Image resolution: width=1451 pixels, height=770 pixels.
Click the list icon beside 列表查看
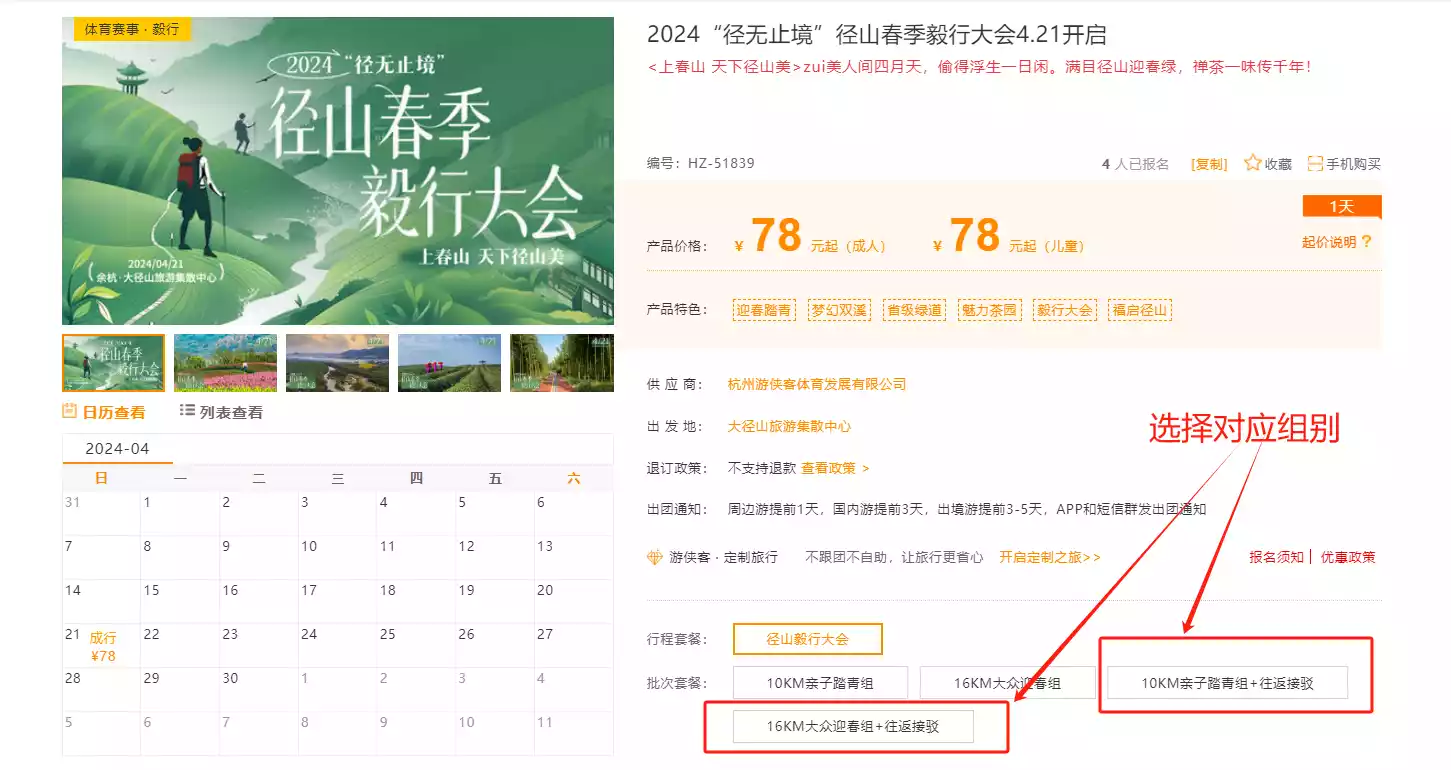click(x=187, y=411)
